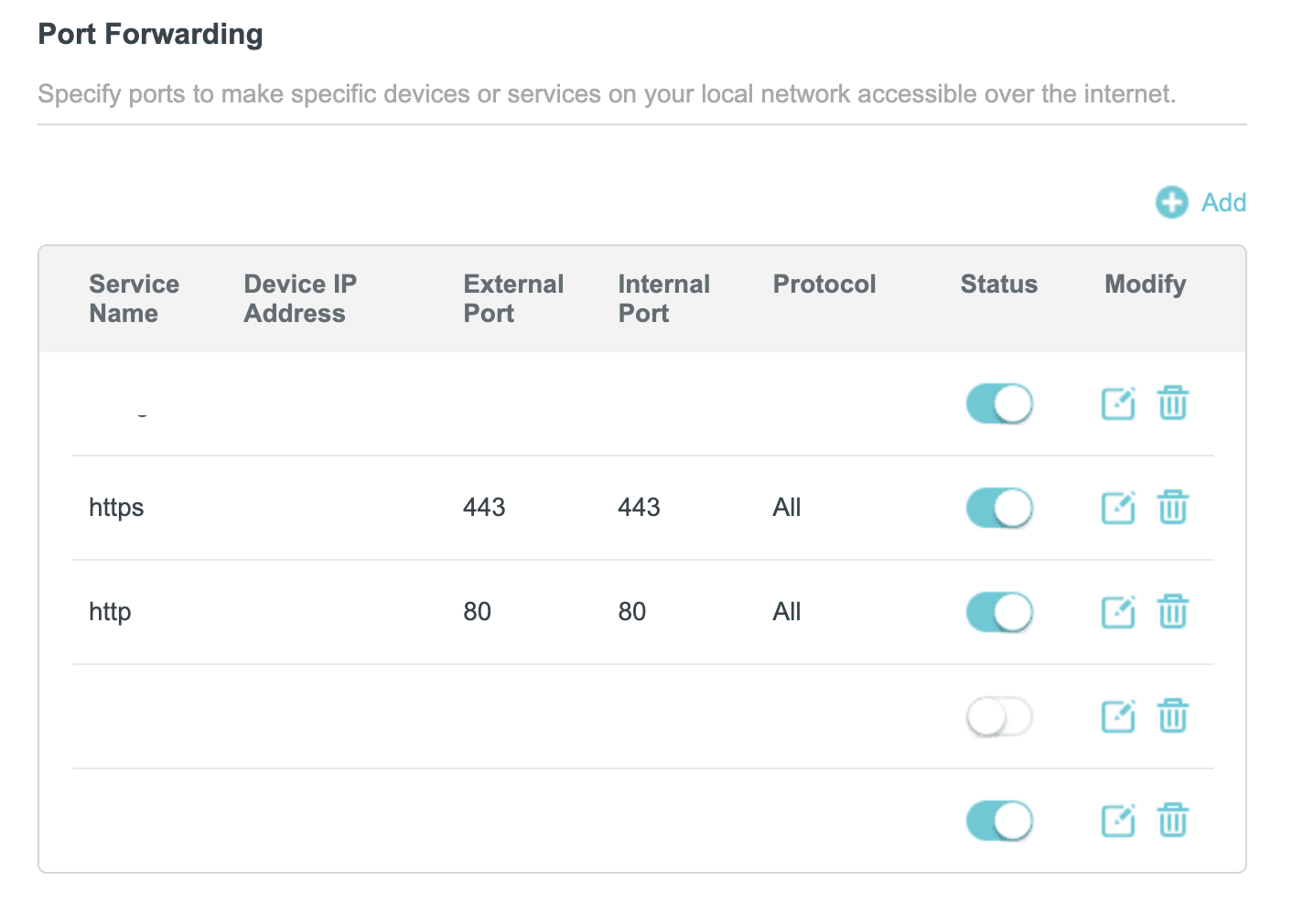Delete the disabled forwarding entry
Image resolution: width=1292 pixels, height=924 pixels.
tap(1172, 716)
